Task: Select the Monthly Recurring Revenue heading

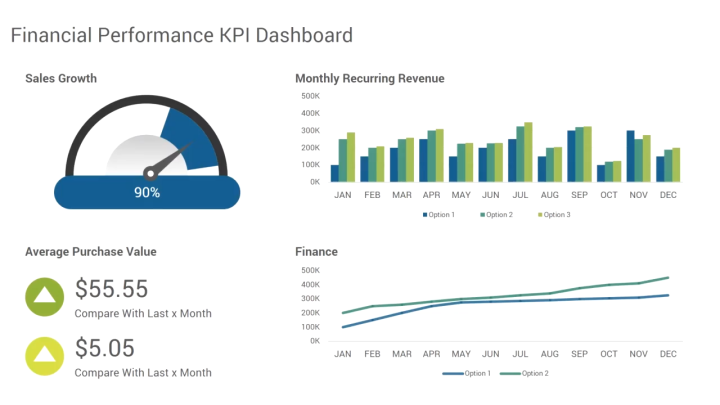Action: tap(370, 79)
